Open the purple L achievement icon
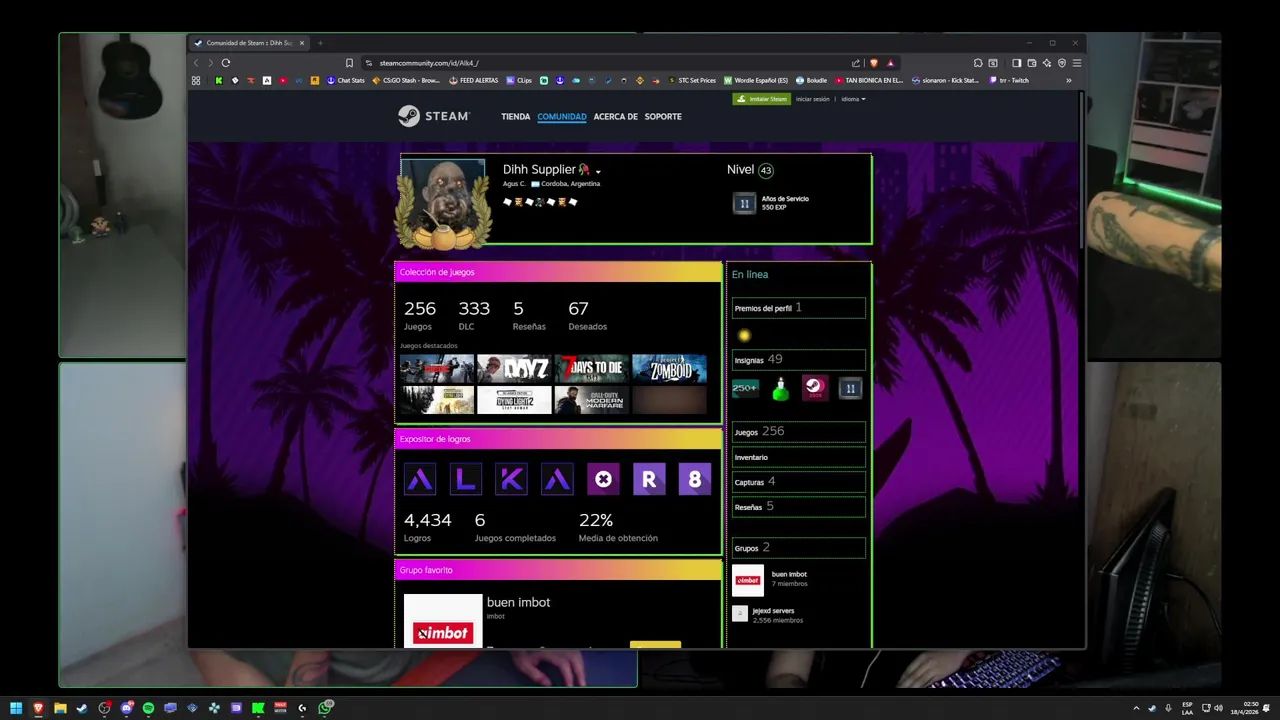This screenshot has width=1280, height=720. [466, 479]
